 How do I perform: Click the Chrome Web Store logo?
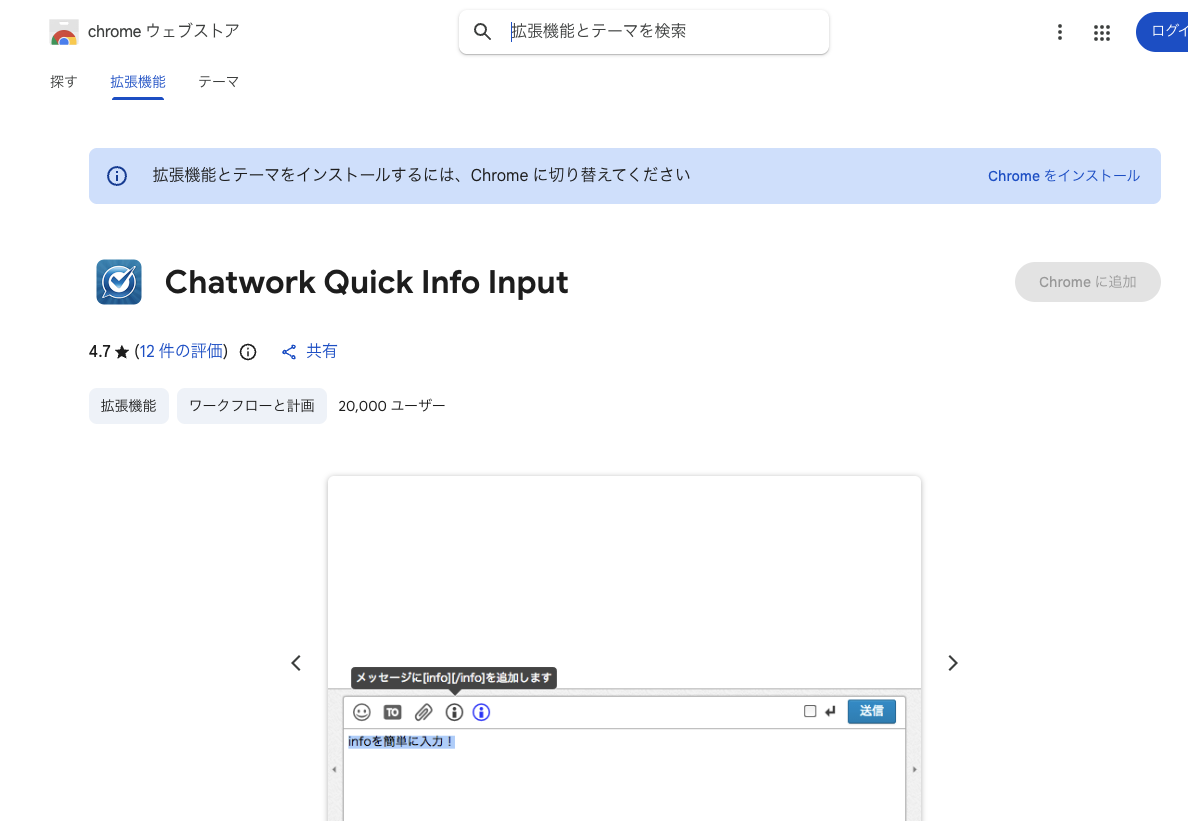pos(64,32)
